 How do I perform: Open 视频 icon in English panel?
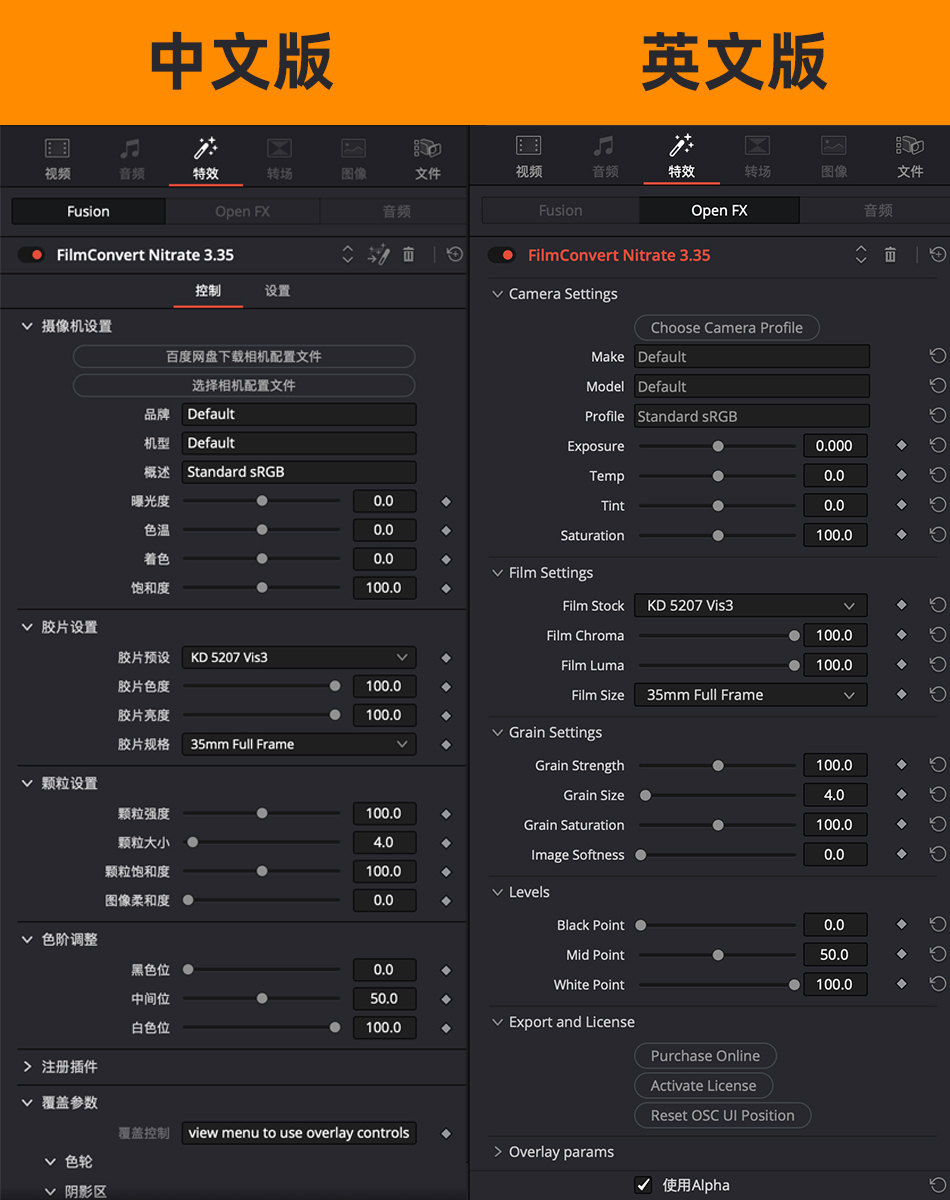click(x=529, y=146)
